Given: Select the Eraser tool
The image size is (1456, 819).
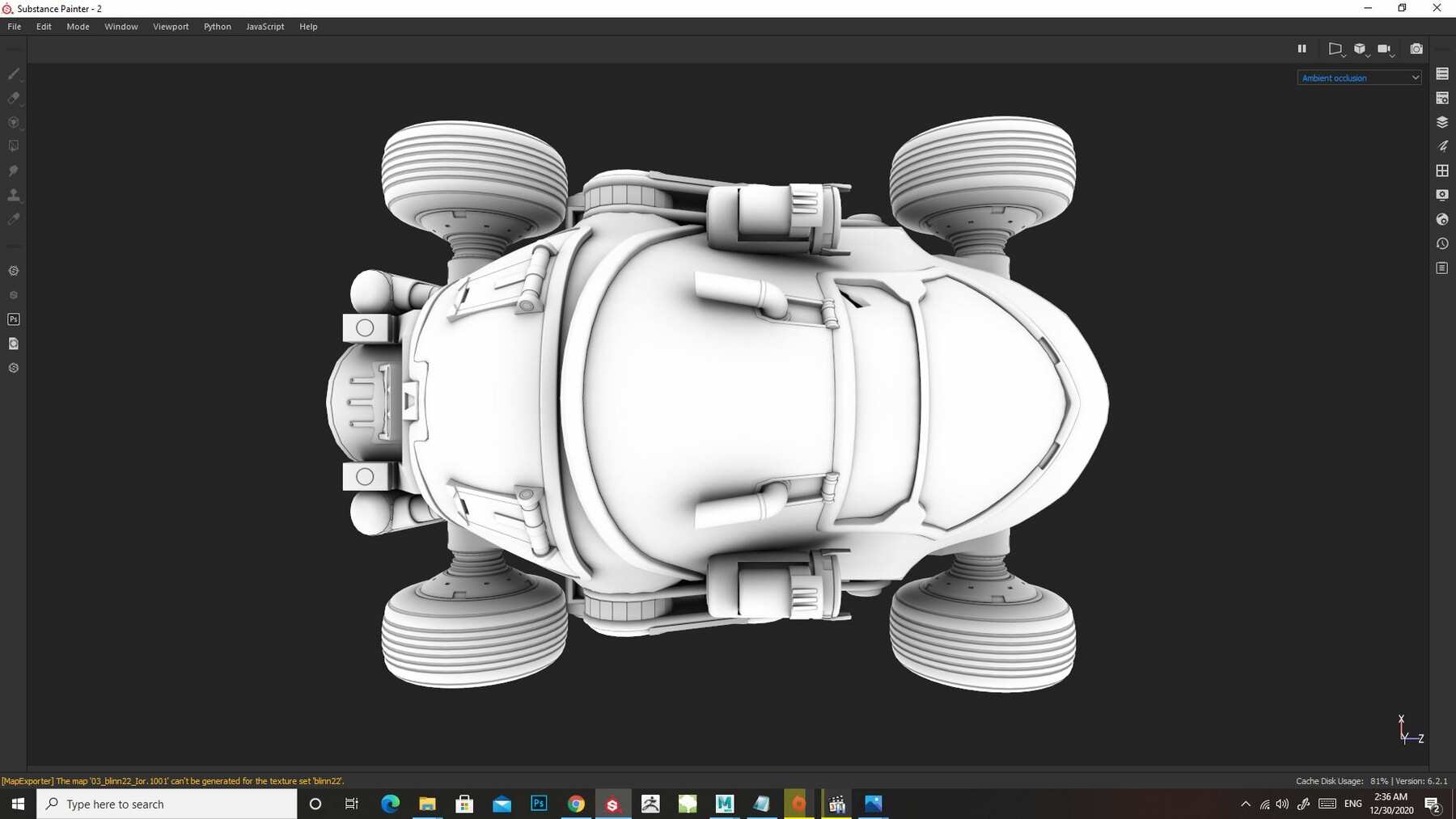Looking at the screenshot, I should pyautogui.click(x=13, y=99).
